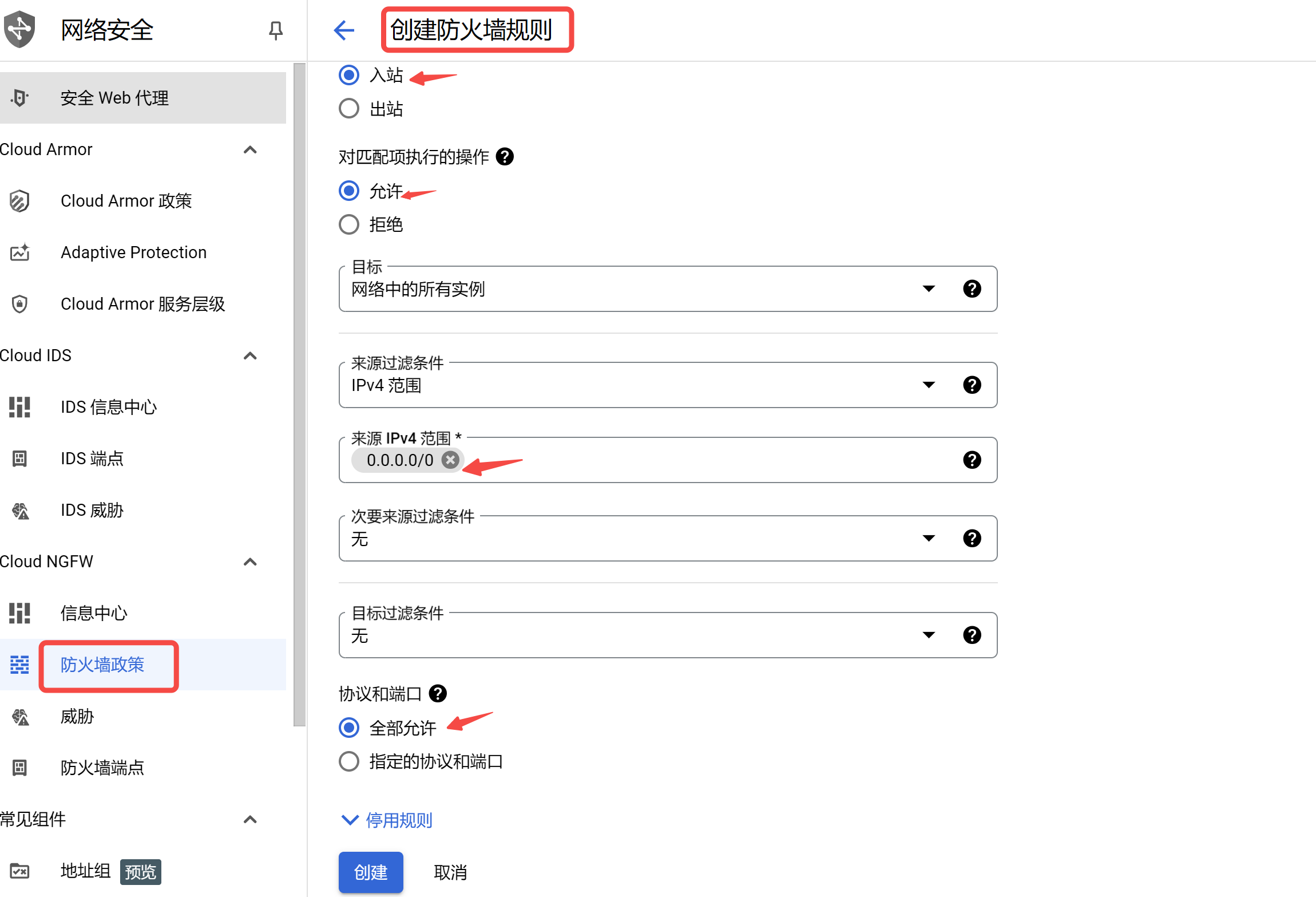Screen dimensions: 1316x897
Task: Select the 拒绝 radio button
Action: pos(349,224)
